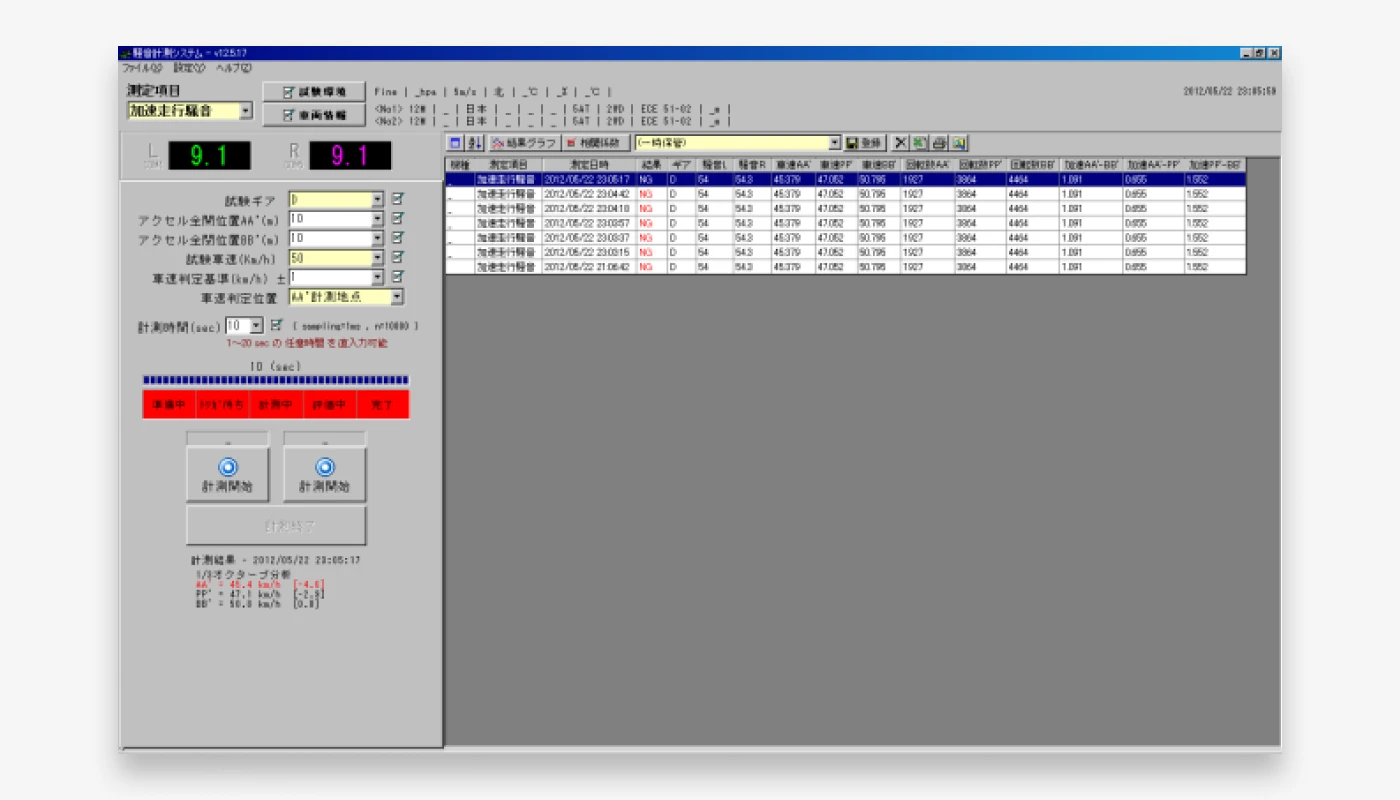Open the 車速判定位置 dropdown arrow
This screenshot has width=1400, height=800.
click(x=397, y=297)
